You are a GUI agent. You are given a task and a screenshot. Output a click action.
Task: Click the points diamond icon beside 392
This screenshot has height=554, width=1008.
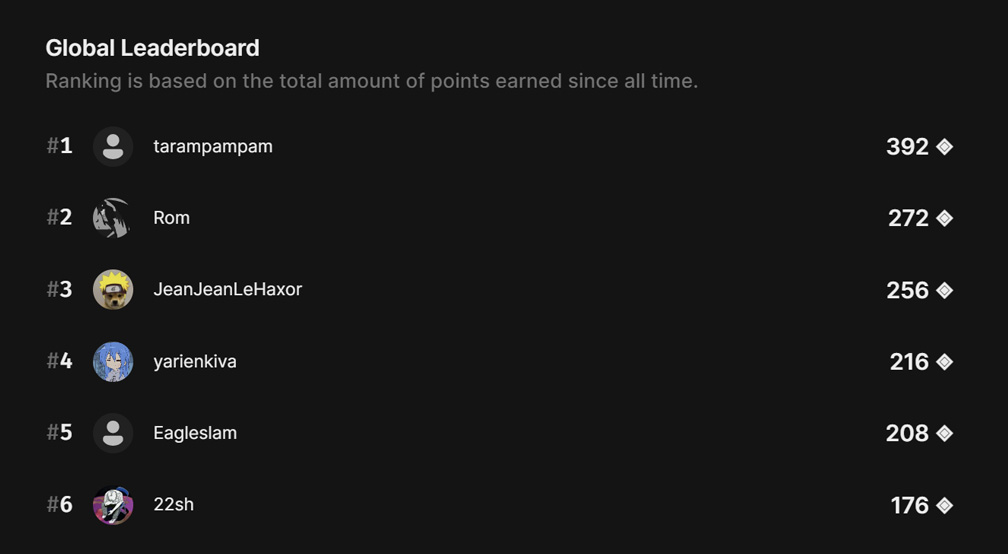click(944, 147)
